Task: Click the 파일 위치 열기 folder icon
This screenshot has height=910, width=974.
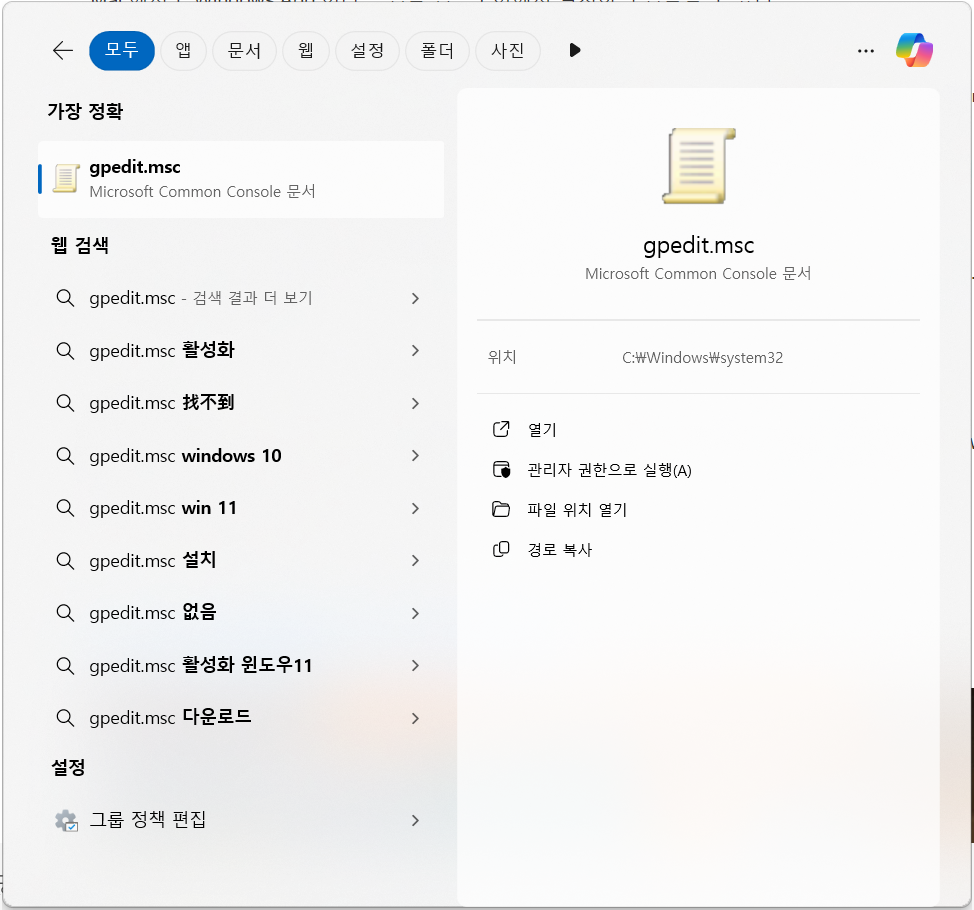Action: [x=501, y=509]
